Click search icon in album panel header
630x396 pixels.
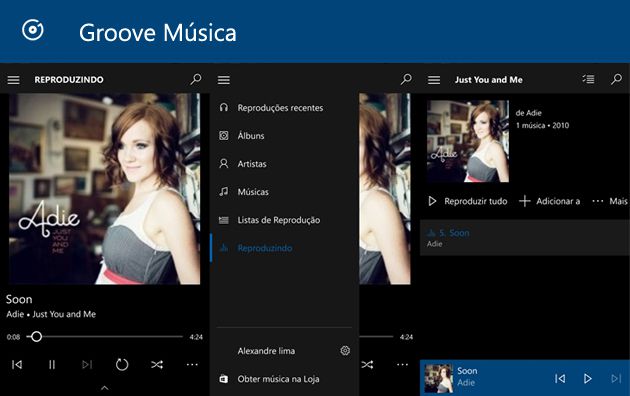(616, 79)
